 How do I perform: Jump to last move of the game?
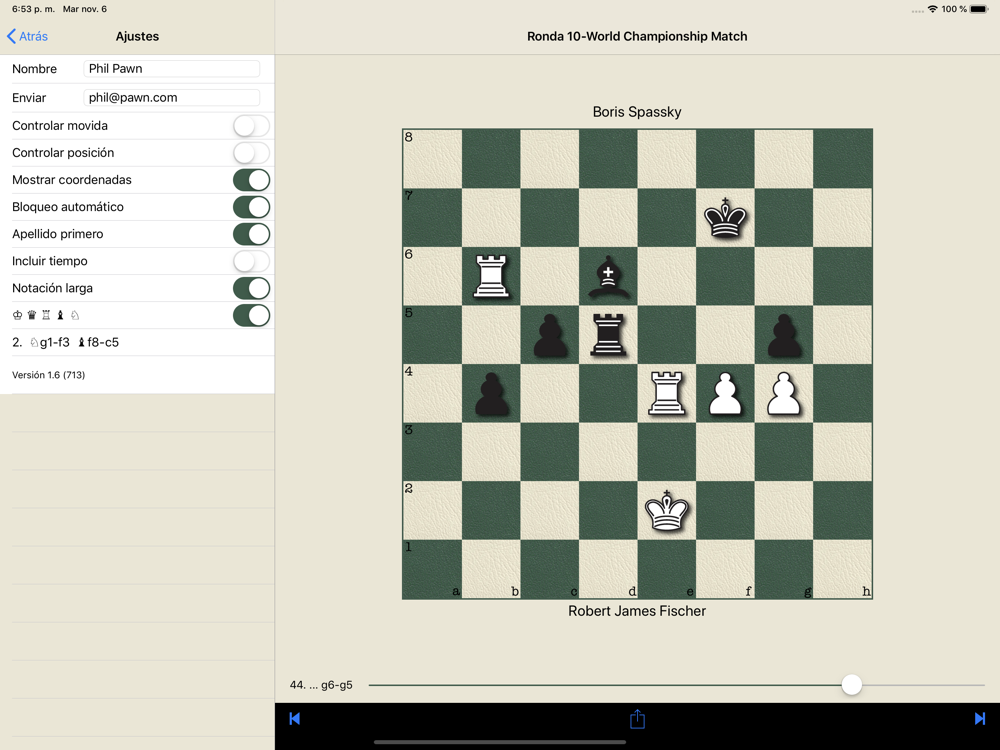click(980, 719)
